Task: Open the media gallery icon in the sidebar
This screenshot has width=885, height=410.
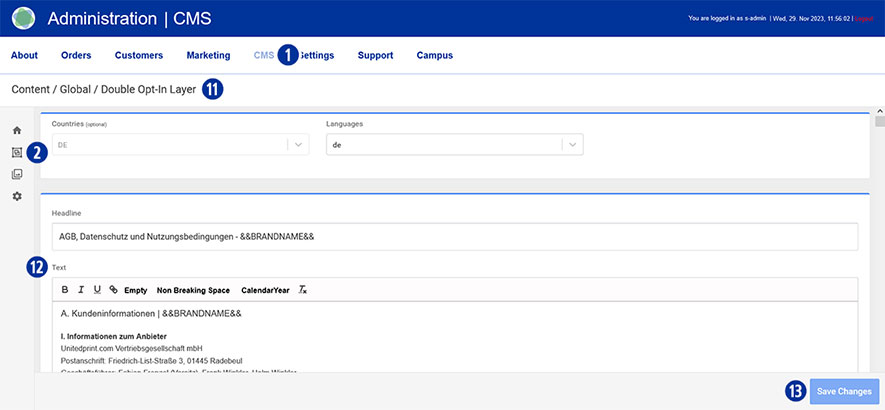Action: tap(17, 175)
